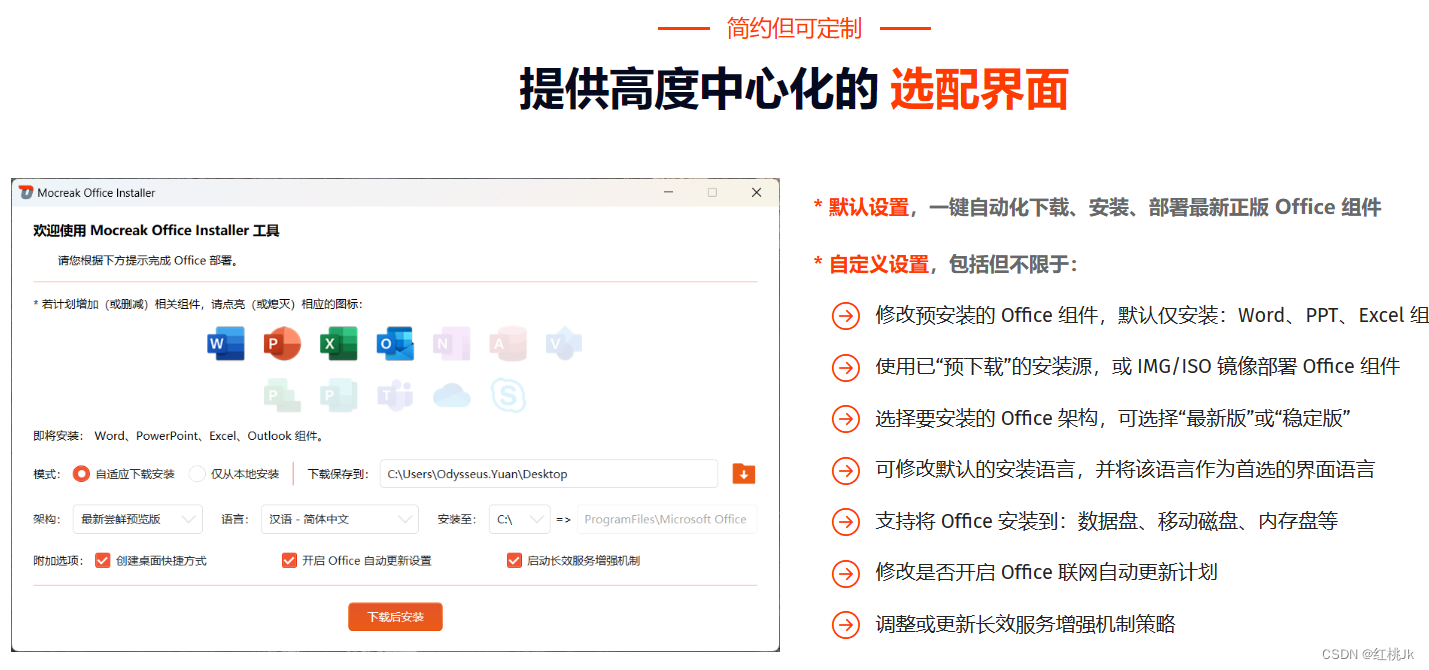
Task: Light up the OneDrive cloud icon
Action: [451, 396]
